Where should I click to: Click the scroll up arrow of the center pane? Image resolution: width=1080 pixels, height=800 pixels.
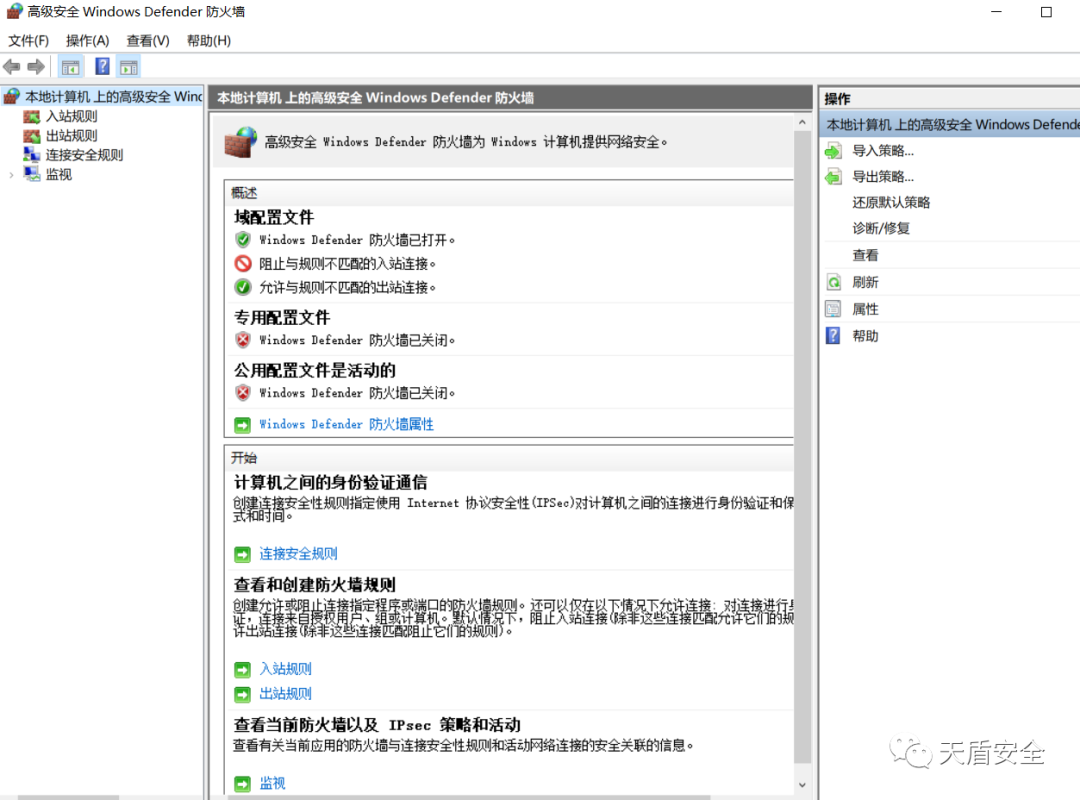tap(802, 123)
